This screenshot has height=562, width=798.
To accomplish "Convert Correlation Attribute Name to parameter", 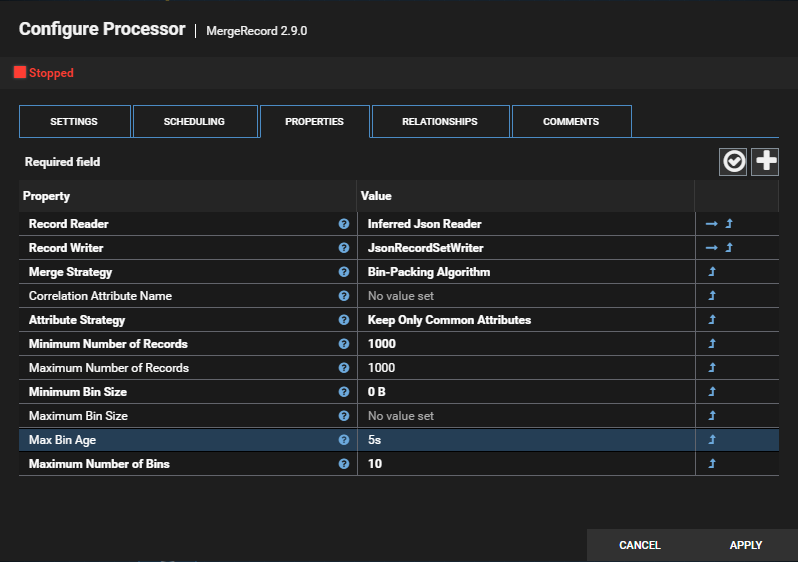I will point(712,295).
